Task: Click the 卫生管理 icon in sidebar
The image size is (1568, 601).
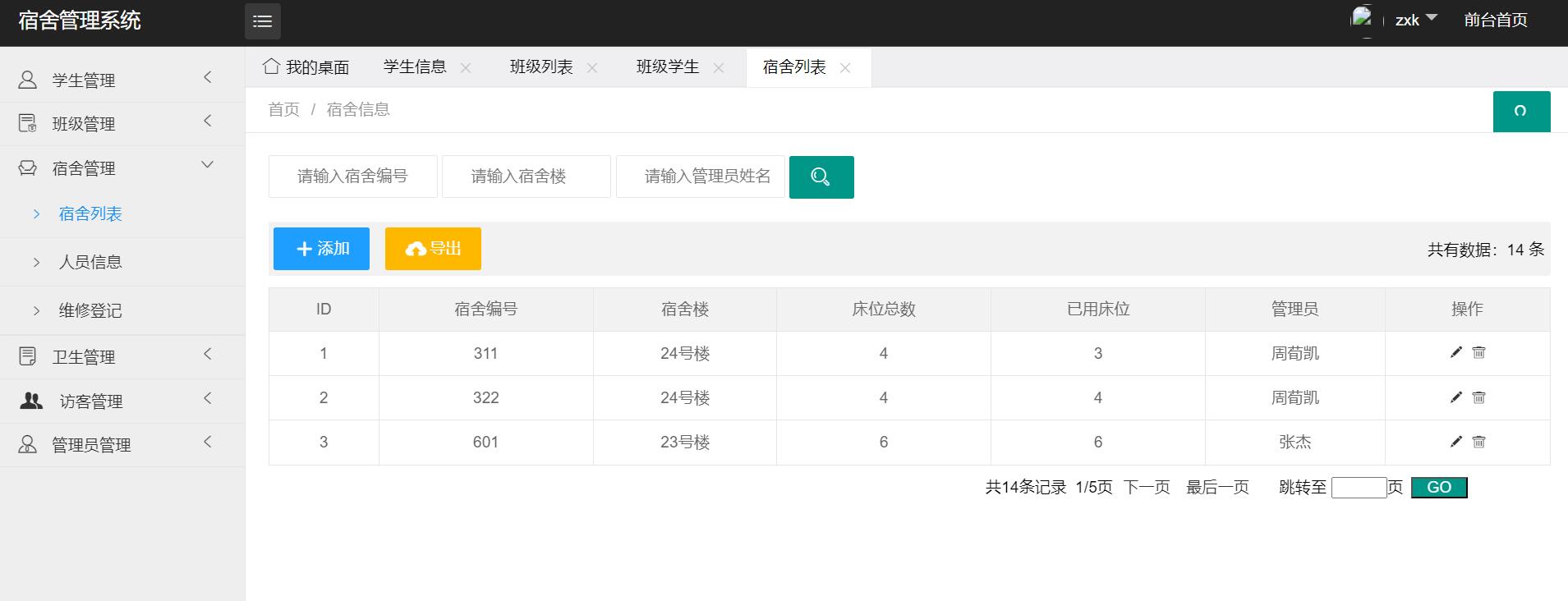Action: (x=28, y=356)
